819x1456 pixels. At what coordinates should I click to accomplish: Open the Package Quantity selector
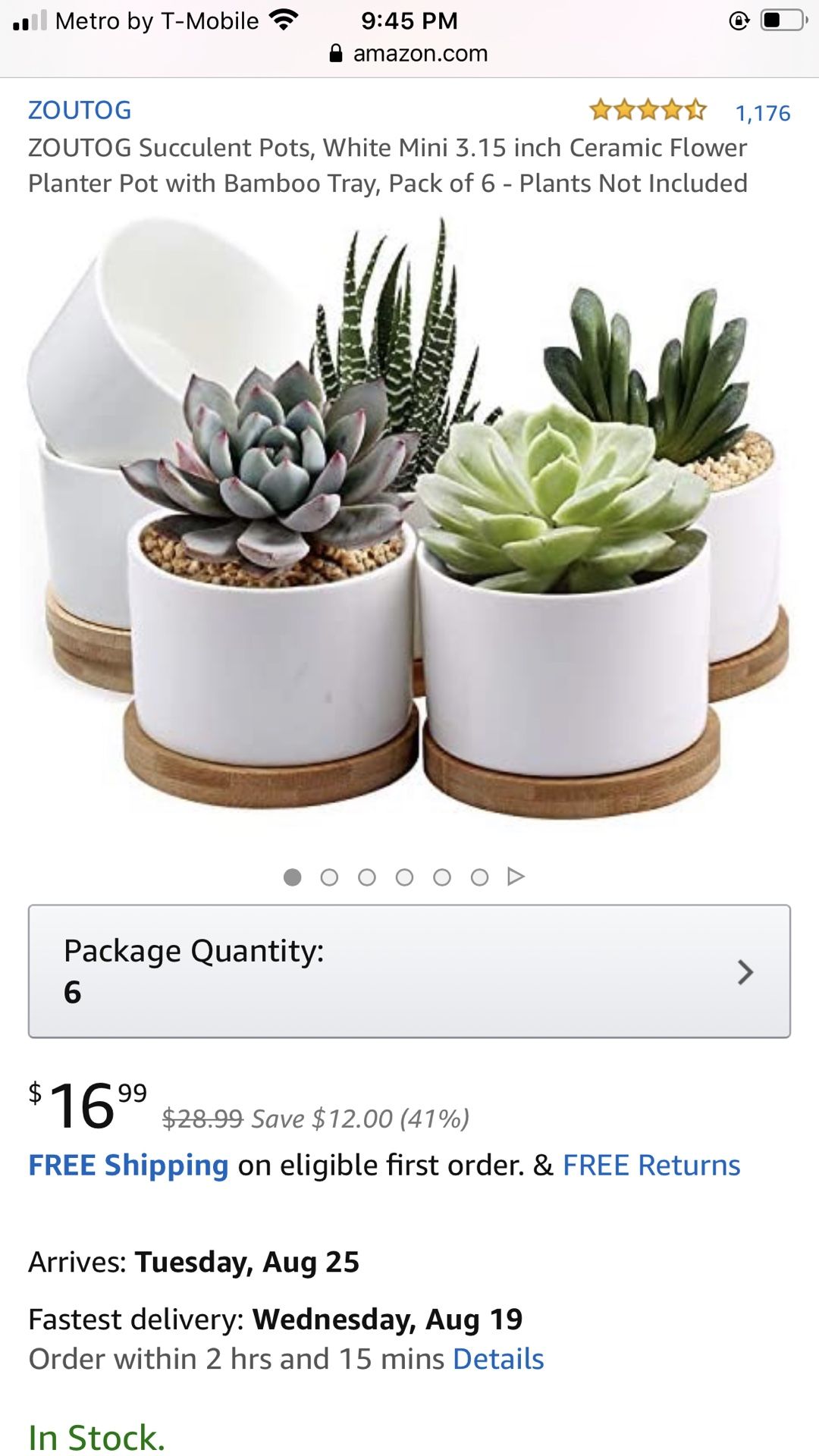tap(409, 971)
